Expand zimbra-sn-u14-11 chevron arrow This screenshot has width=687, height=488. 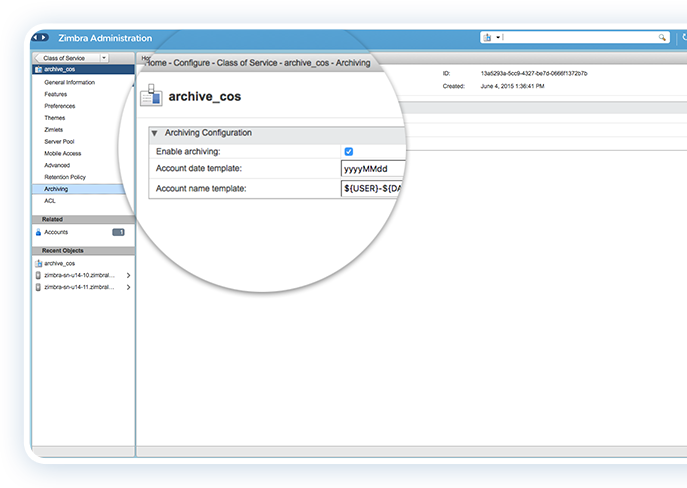pyautogui.click(x=128, y=287)
